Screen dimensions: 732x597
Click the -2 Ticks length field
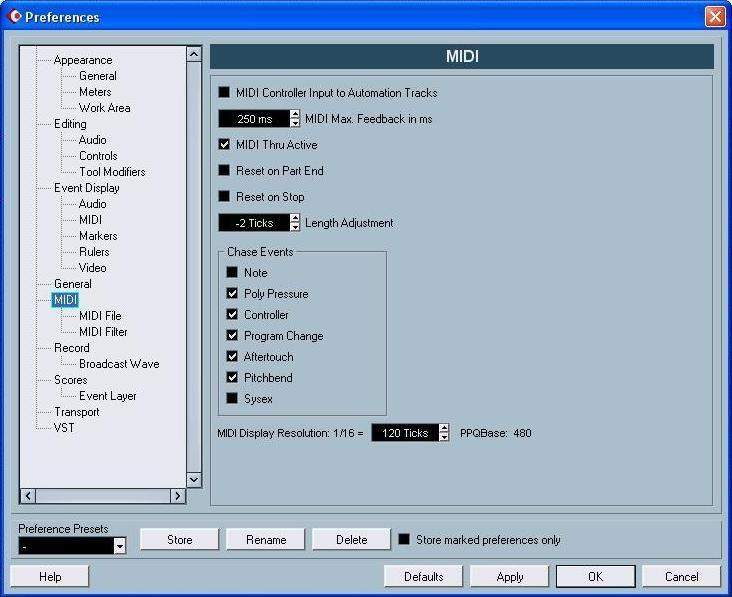click(x=254, y=223)
